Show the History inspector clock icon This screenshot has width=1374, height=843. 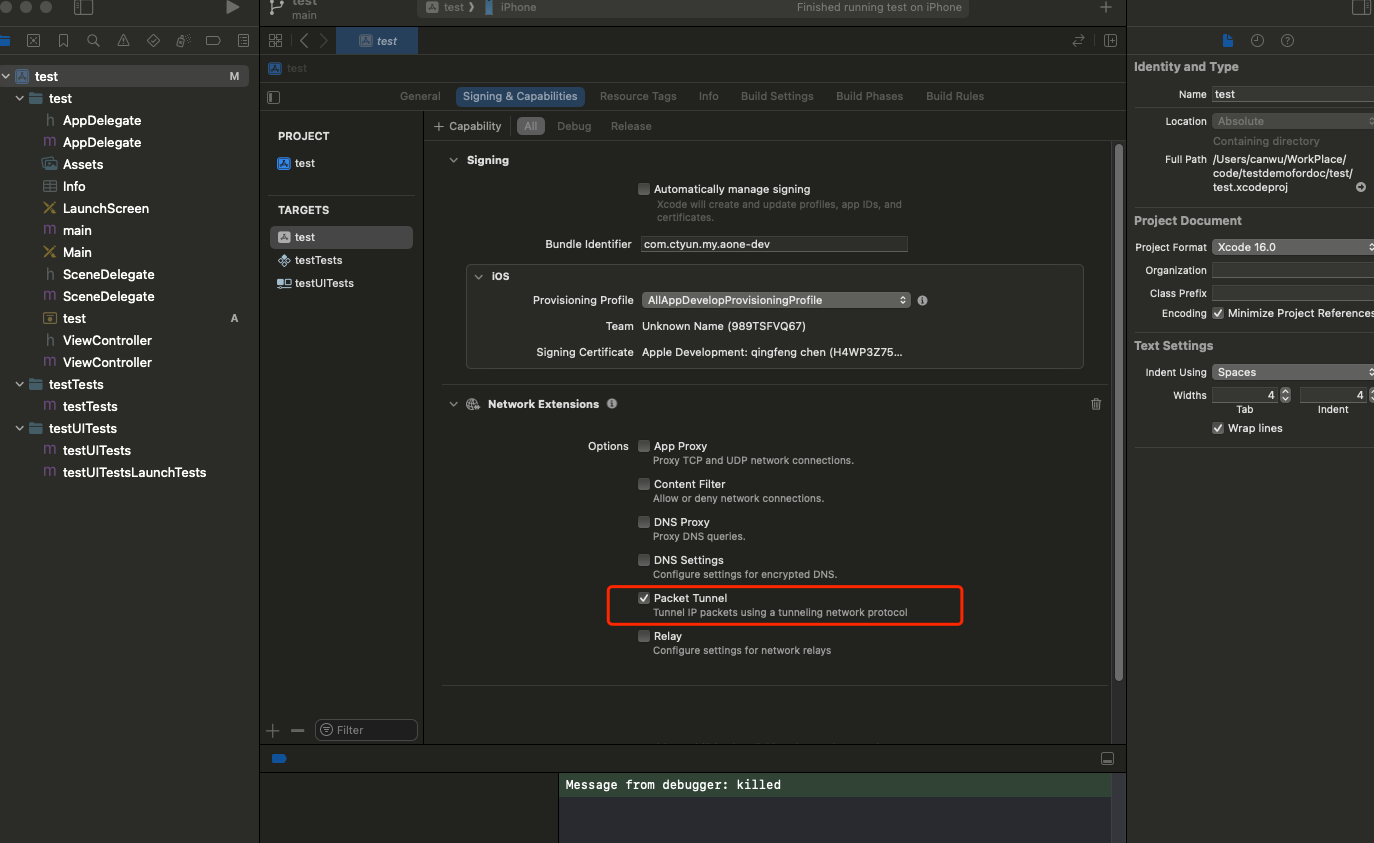1257,41
